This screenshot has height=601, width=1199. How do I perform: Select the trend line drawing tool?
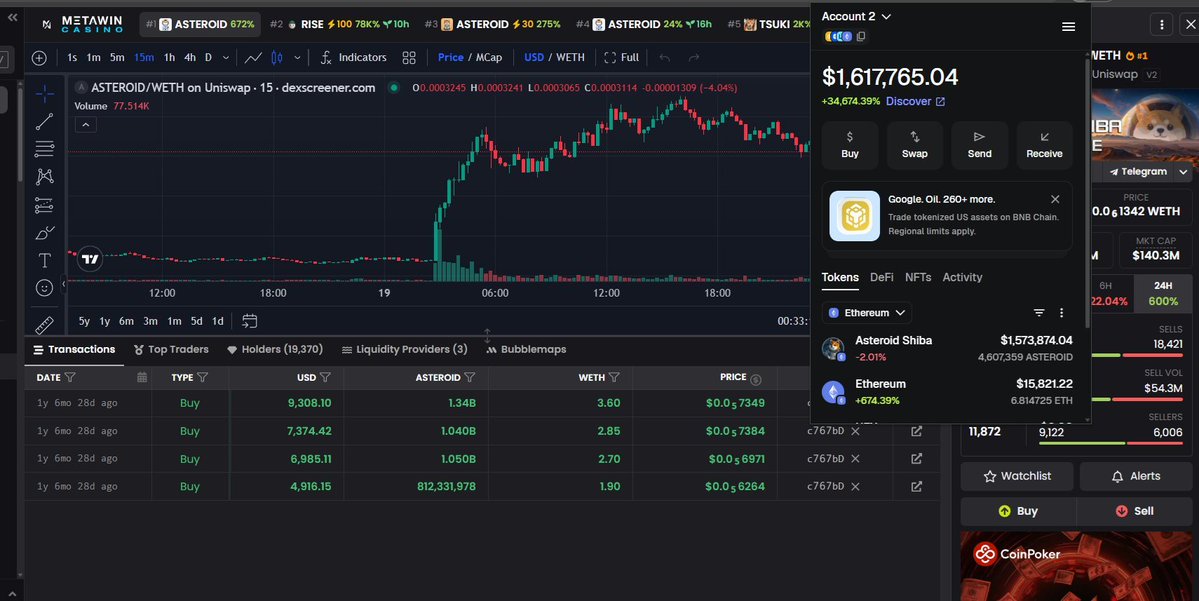42,121
